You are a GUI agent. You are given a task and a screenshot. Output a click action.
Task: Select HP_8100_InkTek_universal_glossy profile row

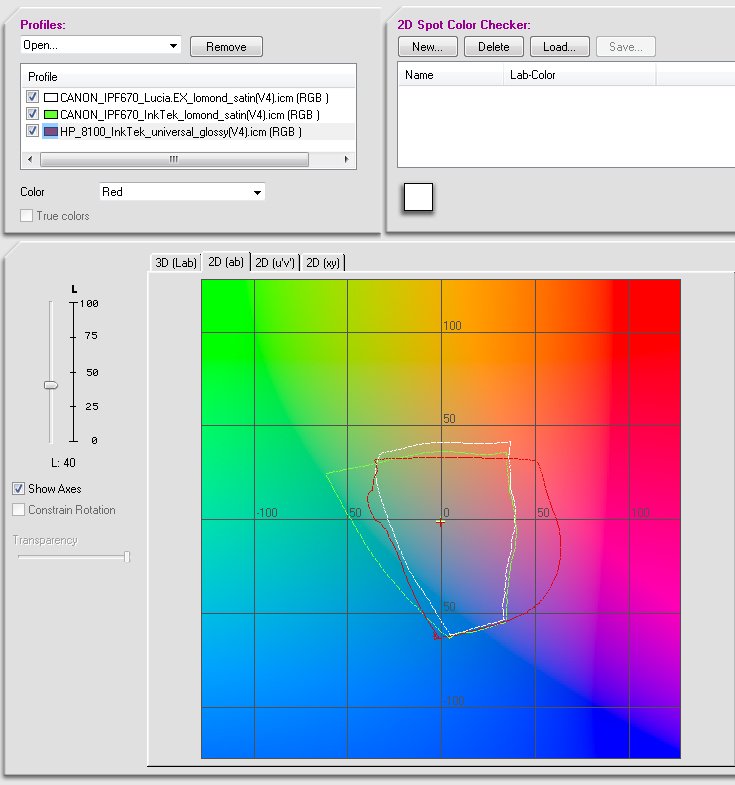188,132
